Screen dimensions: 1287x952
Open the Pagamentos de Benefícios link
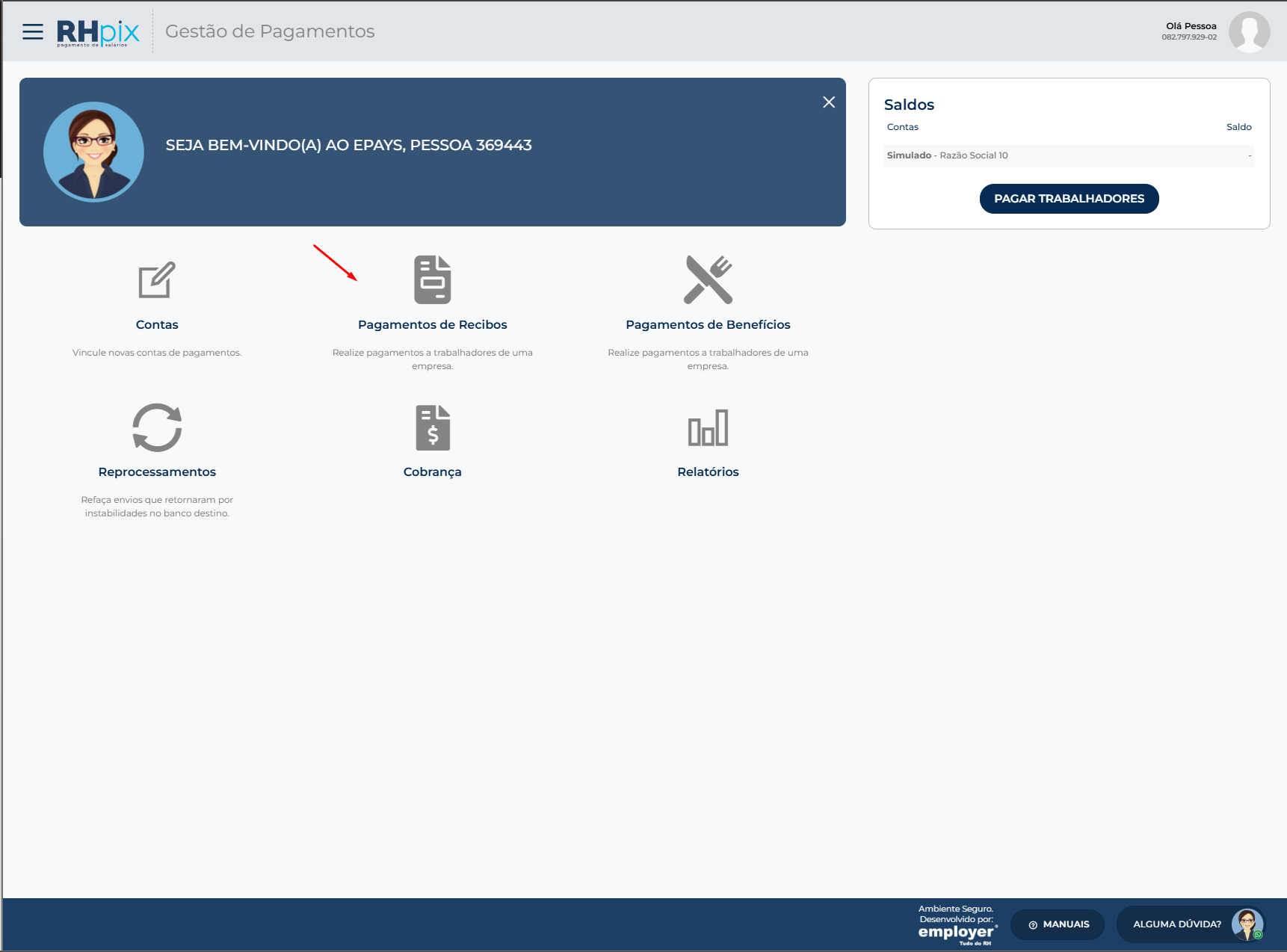click(708, 324)
